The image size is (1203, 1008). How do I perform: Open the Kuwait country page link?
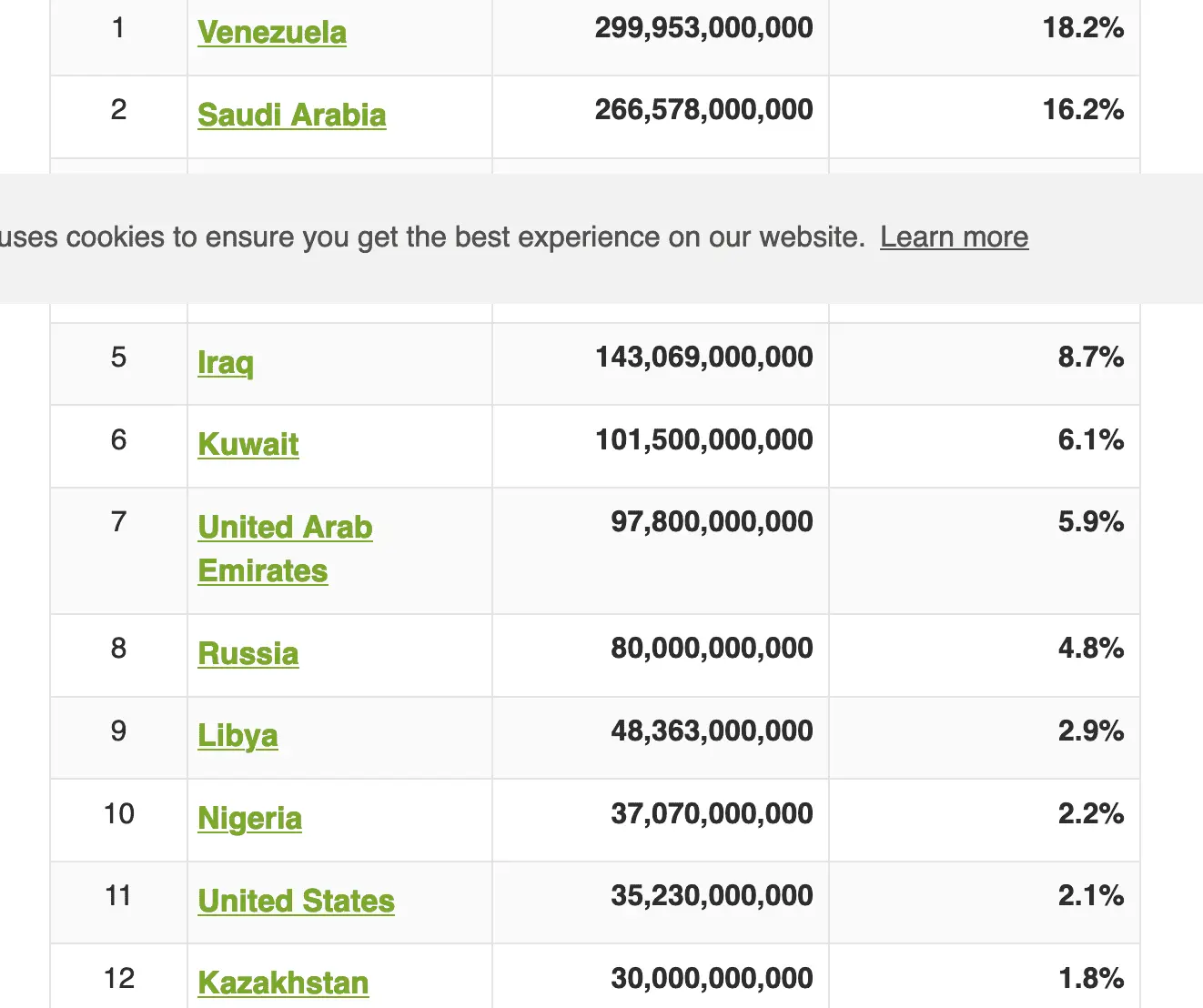point(248,445)
